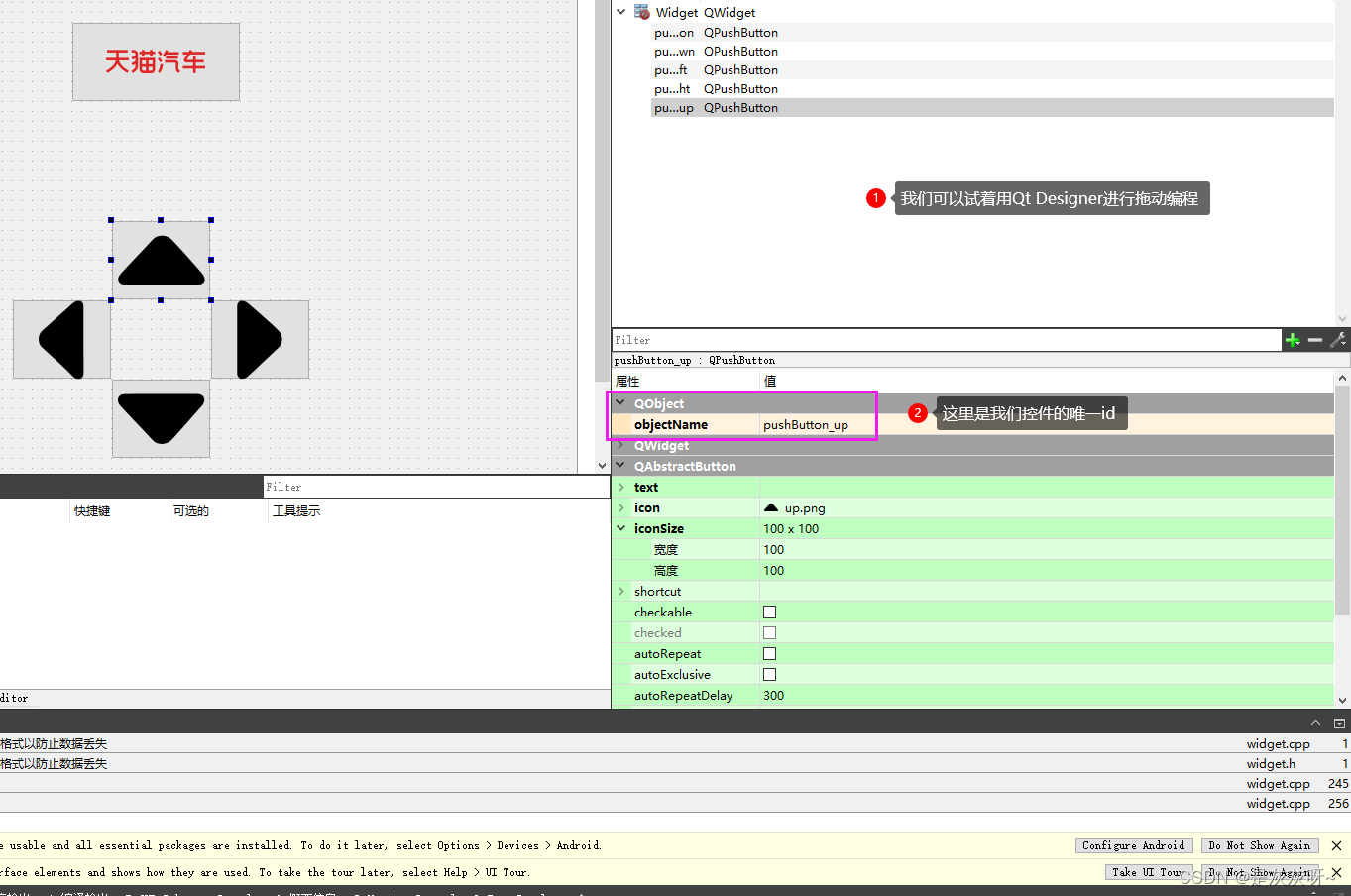The height and width of the screenshot is (896, 1351).
Task: Expand the QWidget property group
Action: (x=621, y=446)
